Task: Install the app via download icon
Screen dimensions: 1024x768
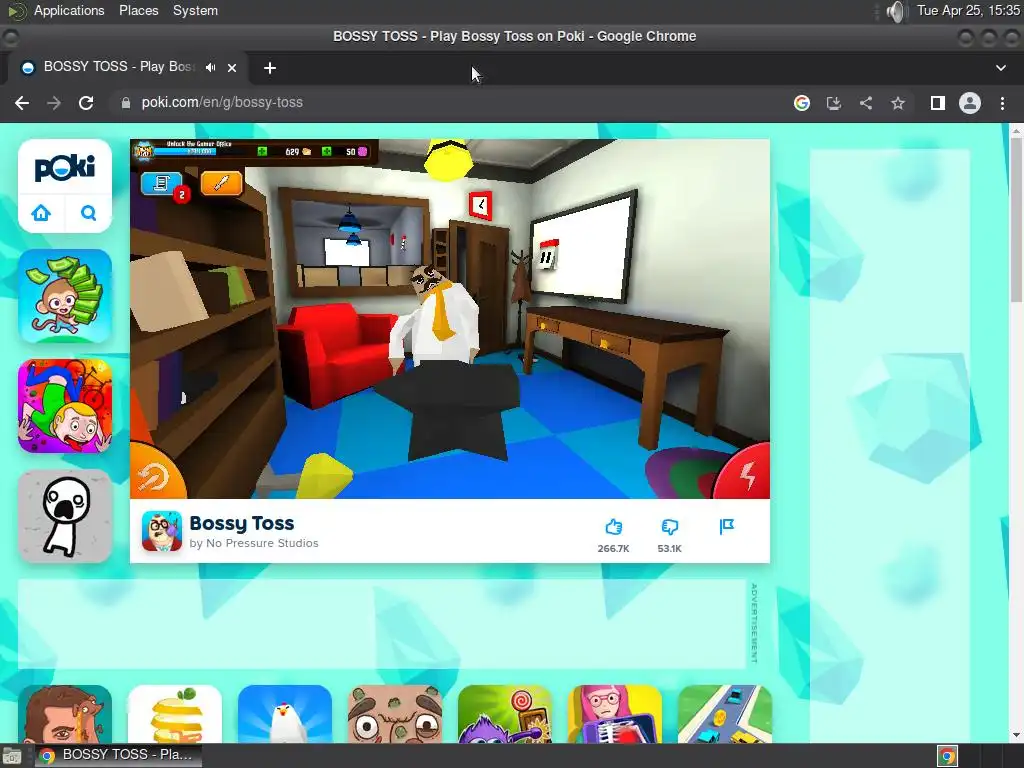Action: click(x=834, y=103)
